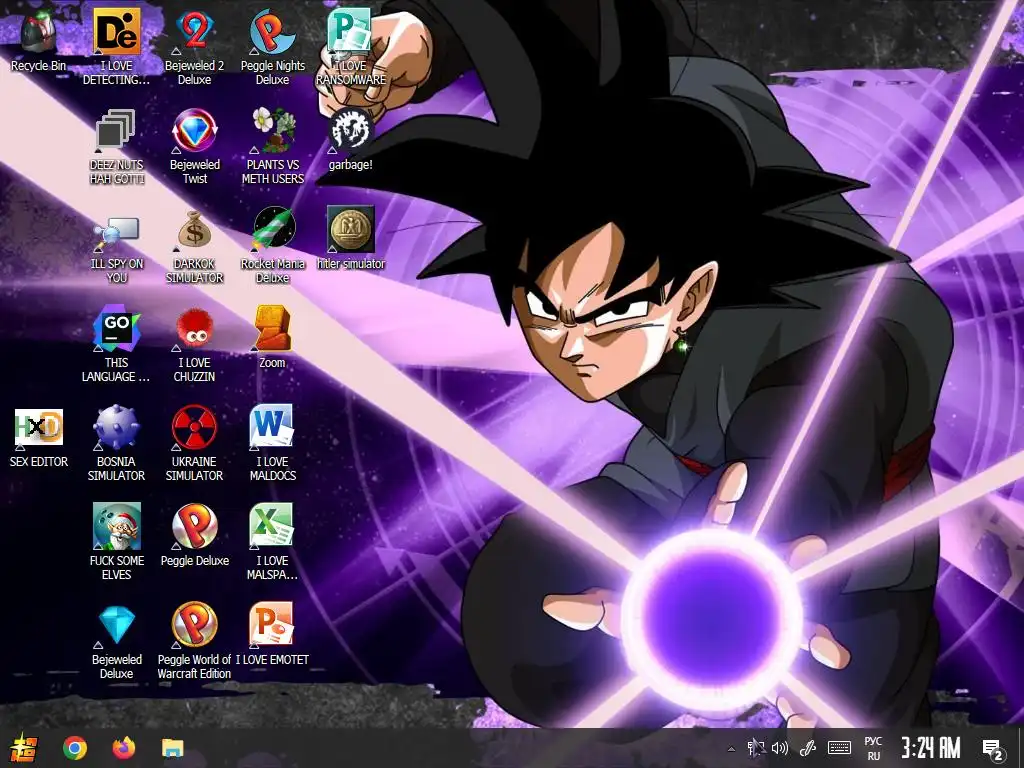Launch Bejeweled 2 Deluxe
Screen dimensions: 1024x768
point(195,46)
